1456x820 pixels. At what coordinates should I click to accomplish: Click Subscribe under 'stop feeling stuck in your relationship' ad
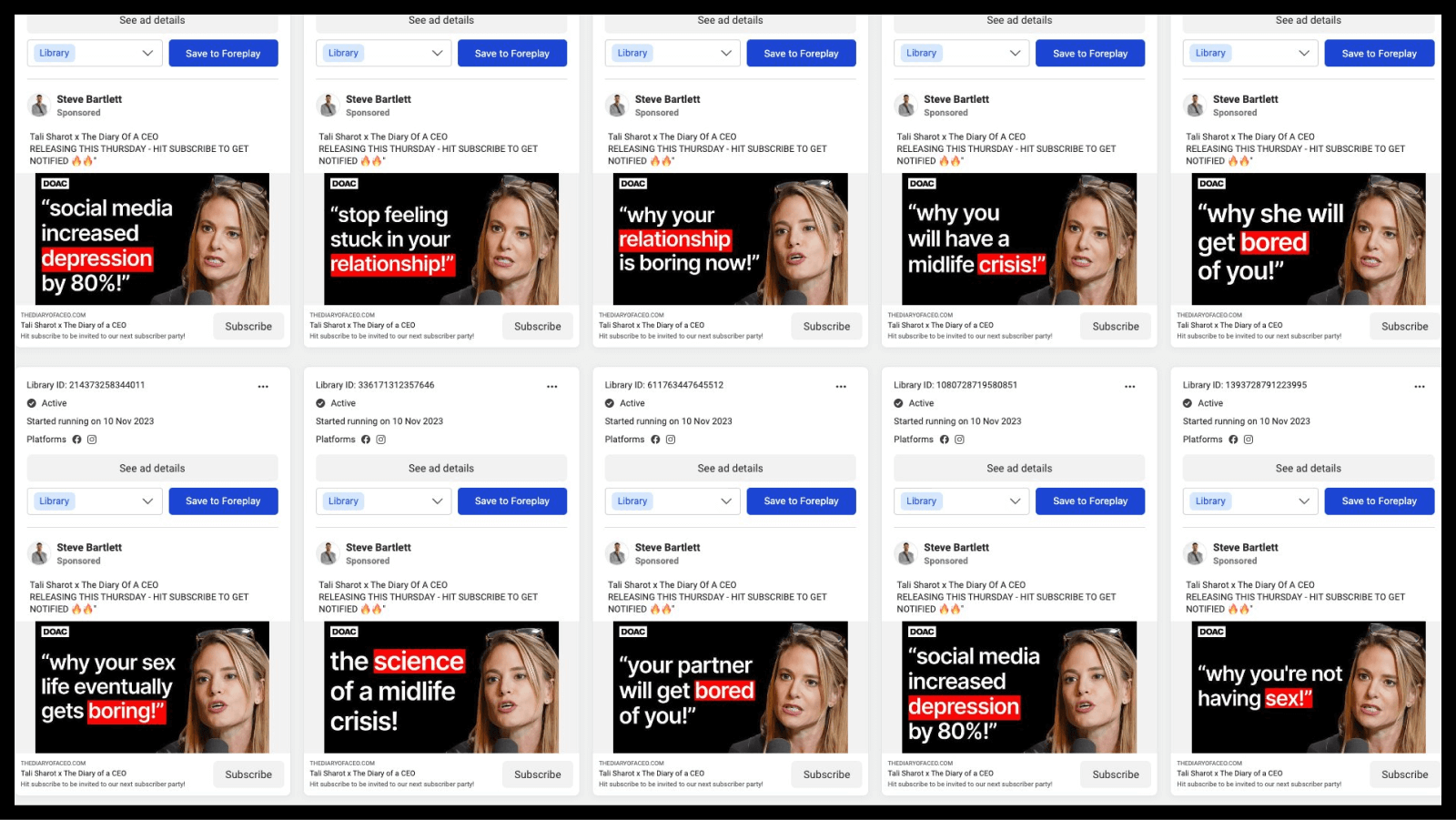click(538, 326)
